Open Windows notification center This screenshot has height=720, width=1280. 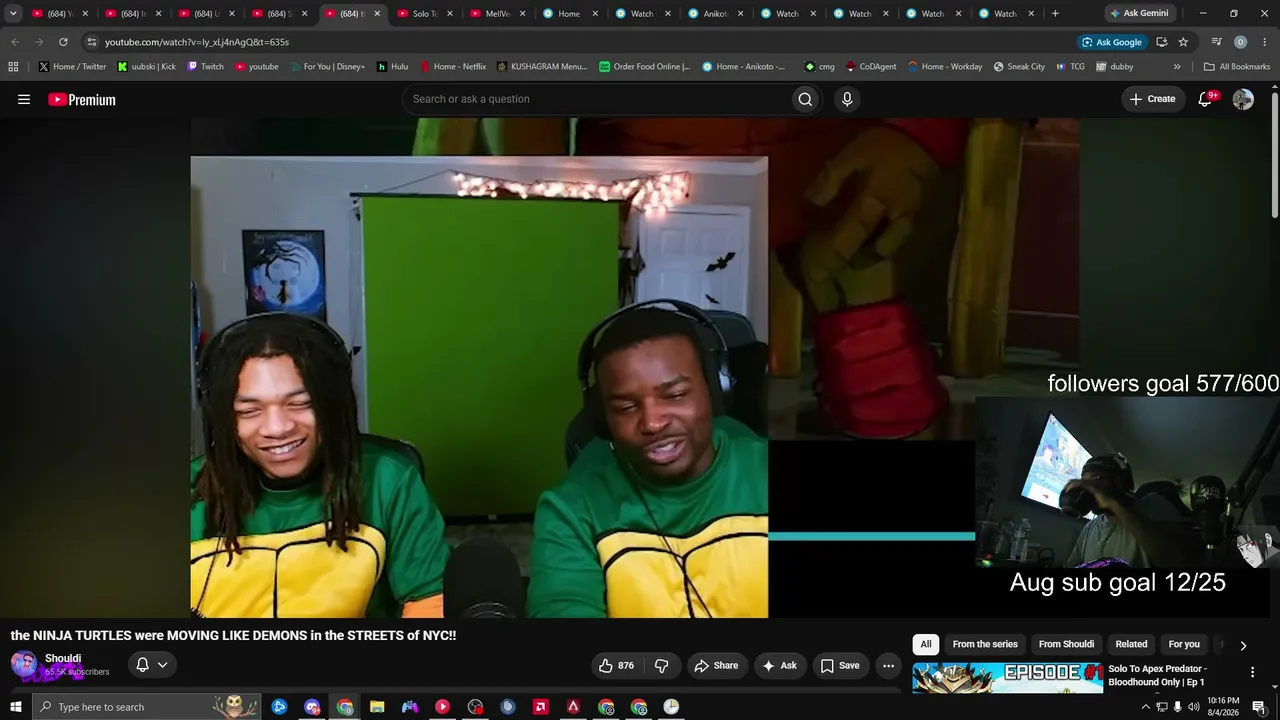coord(1260,707)
